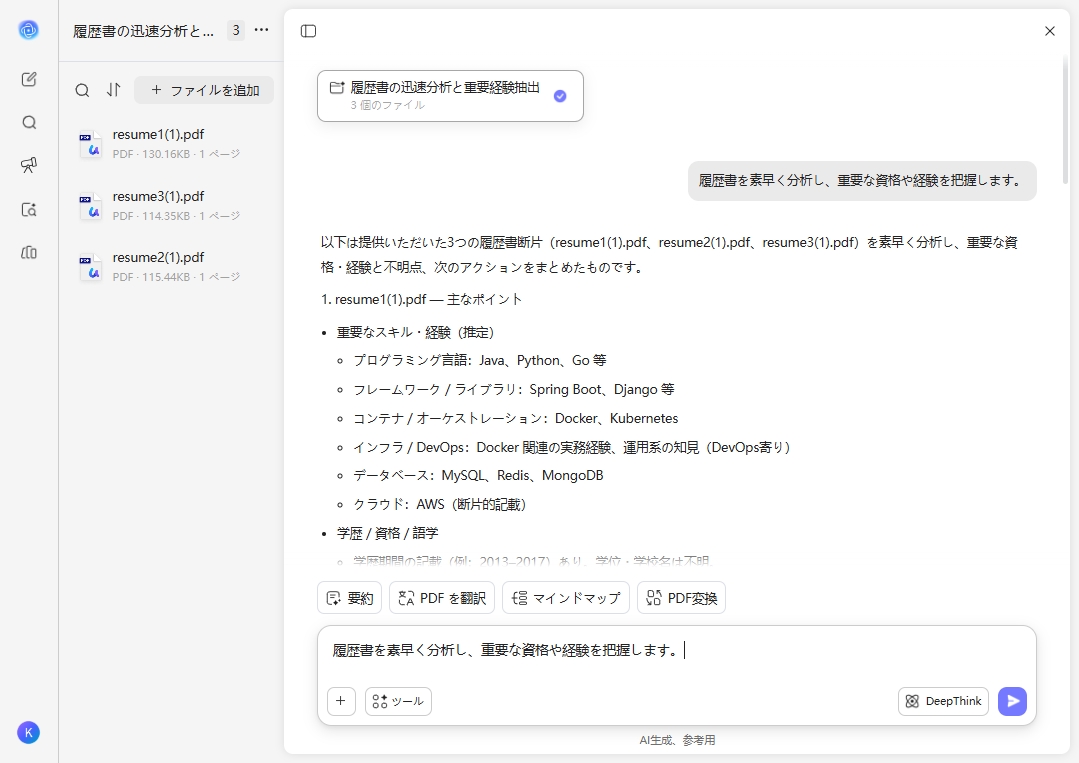The image size is (1079, 763).
Task: Open a new chat with the compose icon
Action: click(x=28, y=78)
